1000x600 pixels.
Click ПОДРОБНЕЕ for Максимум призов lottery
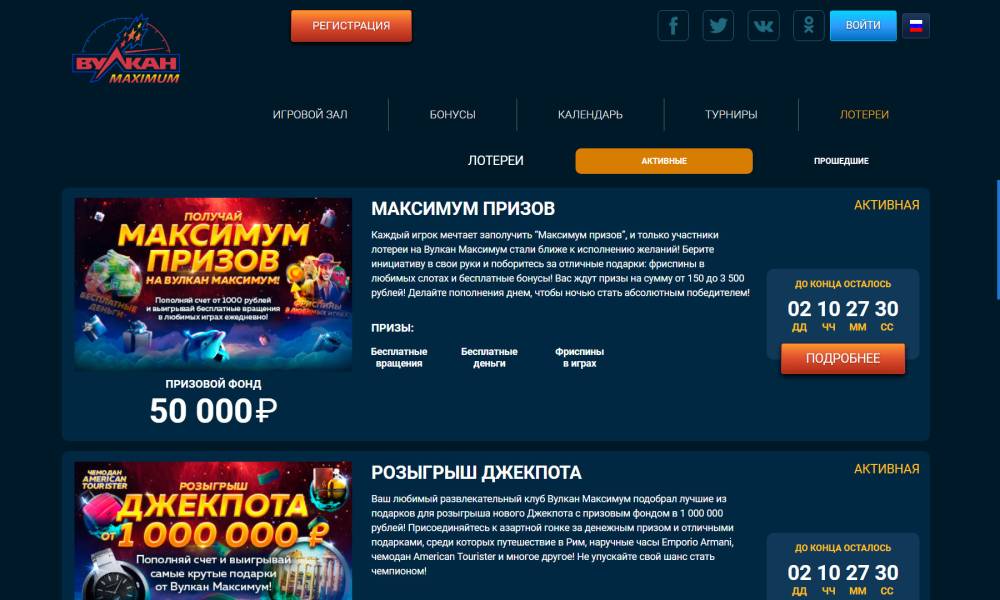click(842, 358)
